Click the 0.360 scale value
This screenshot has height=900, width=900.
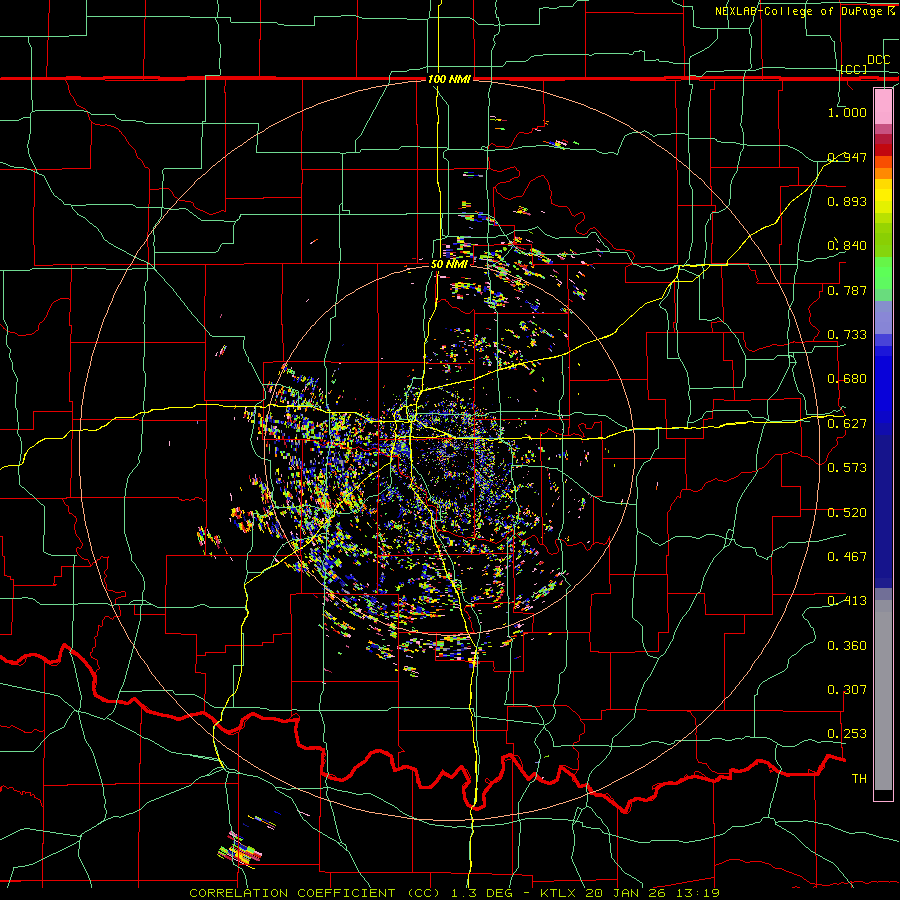(x=847, y=646)
